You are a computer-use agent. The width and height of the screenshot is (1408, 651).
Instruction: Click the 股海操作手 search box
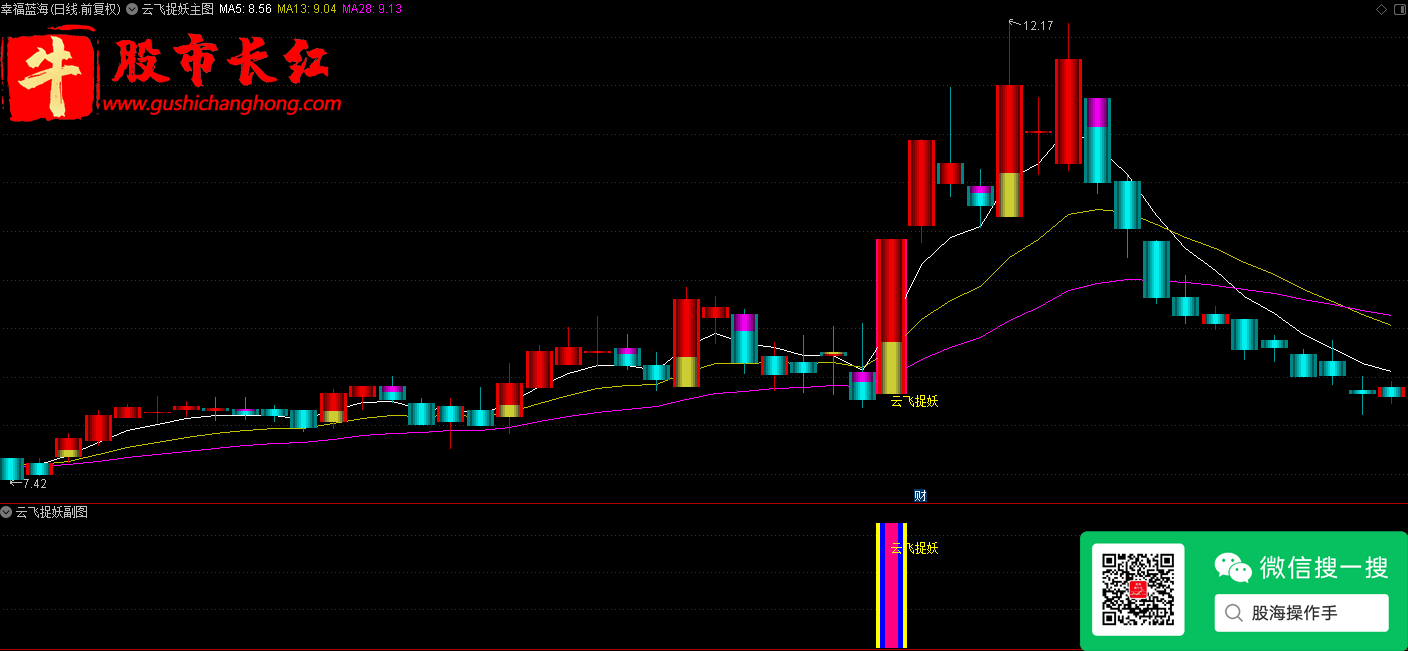(x=1301, y=613)
